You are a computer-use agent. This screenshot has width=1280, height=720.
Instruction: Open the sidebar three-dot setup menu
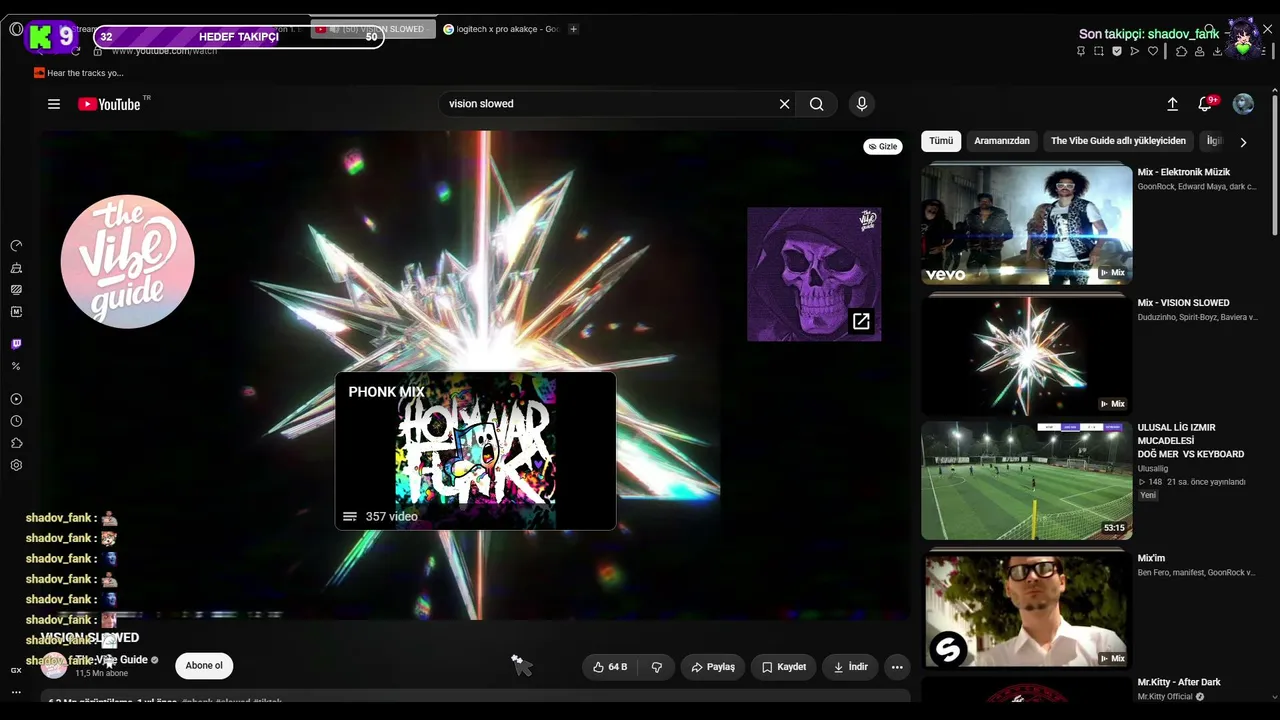click(x=16, y=692)
